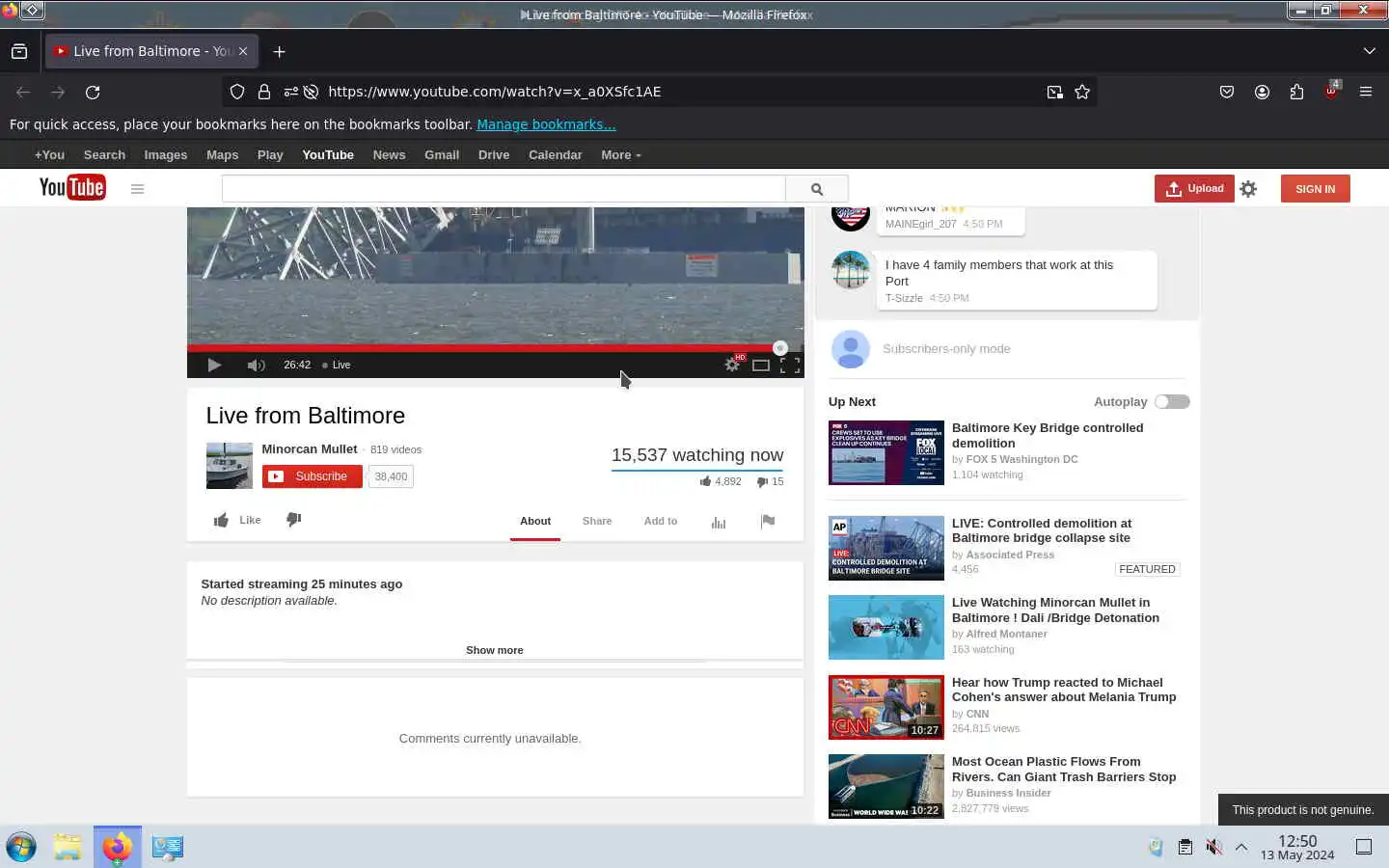Open the CNN Trump video thumbnail

pos(886,707)
